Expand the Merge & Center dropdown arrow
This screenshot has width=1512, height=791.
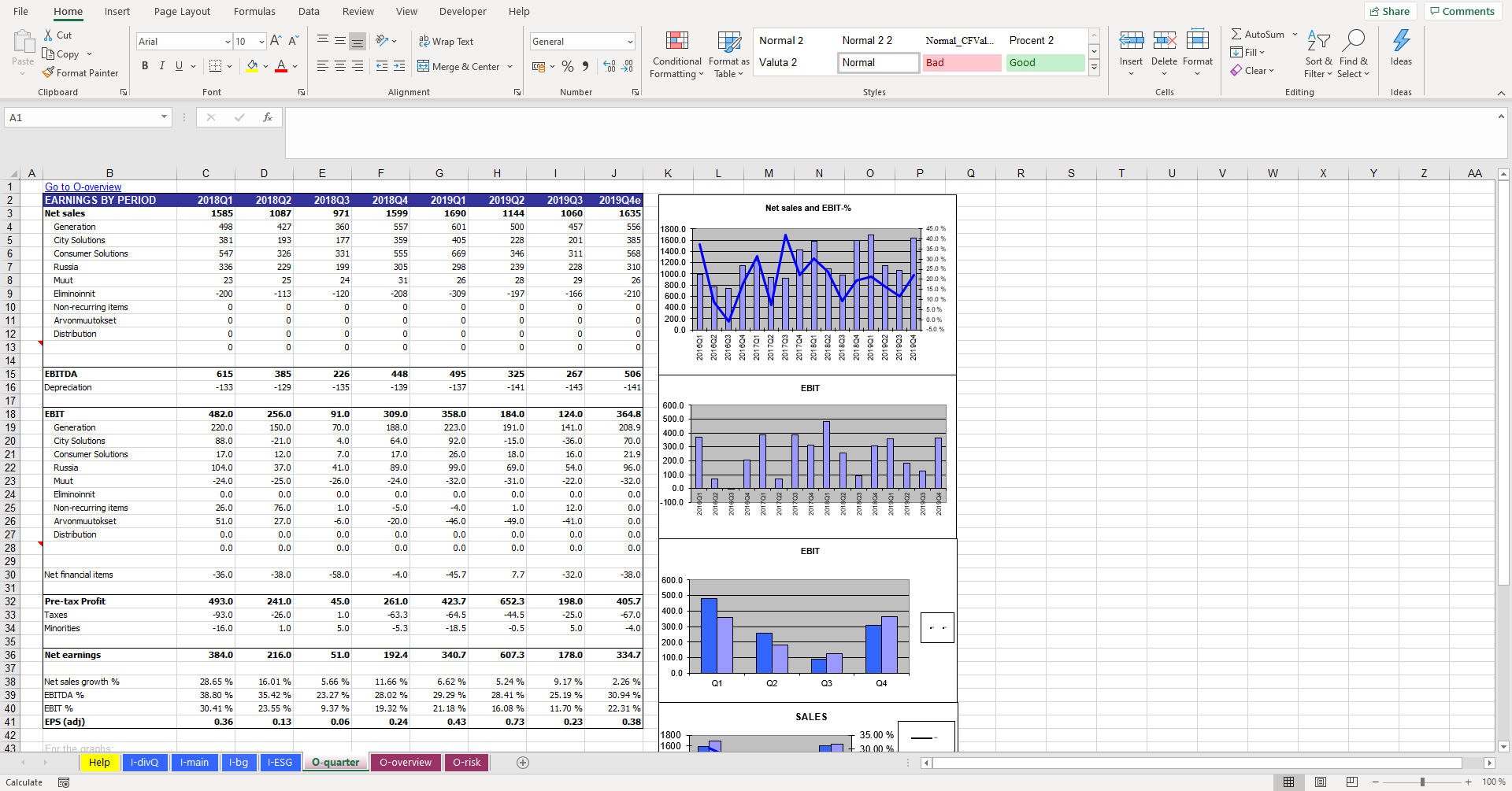(x=510, y=67)
